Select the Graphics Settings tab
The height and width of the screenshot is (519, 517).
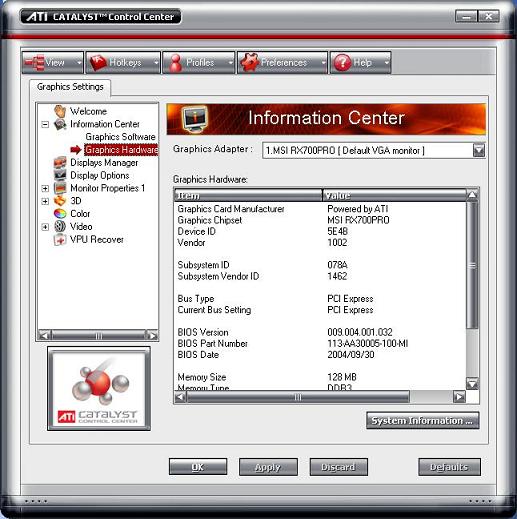pyautogui.click(x=70, y=87)
